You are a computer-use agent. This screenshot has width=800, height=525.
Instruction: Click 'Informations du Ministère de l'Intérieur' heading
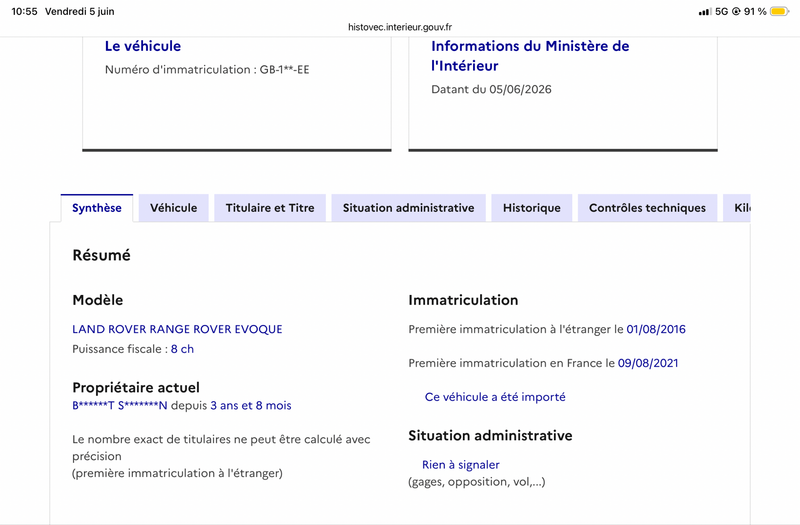point(530,56)
